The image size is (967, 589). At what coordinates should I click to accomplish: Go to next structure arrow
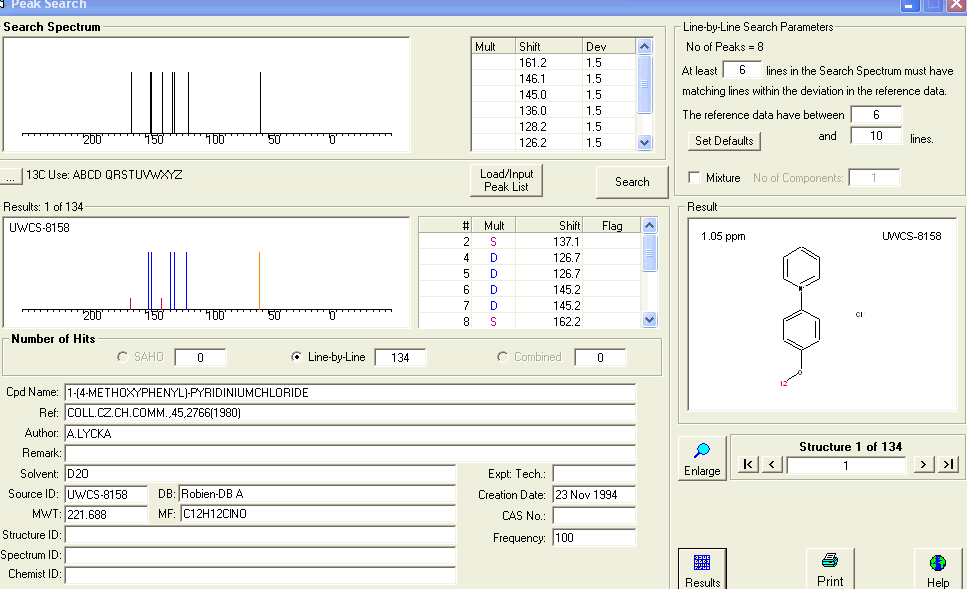924,465
